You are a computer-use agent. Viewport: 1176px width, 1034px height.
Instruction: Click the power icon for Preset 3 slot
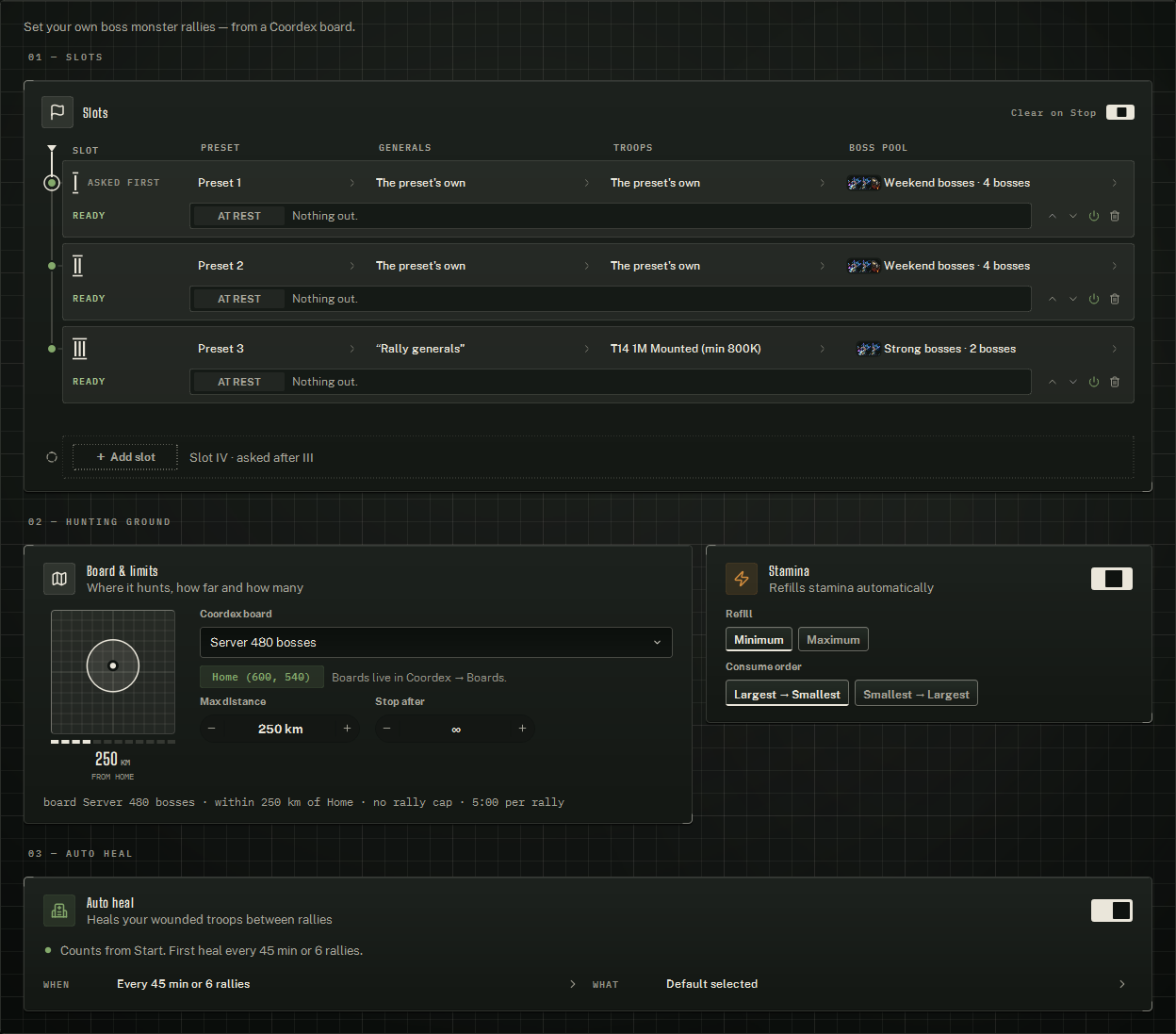(x=1094, y=382)
